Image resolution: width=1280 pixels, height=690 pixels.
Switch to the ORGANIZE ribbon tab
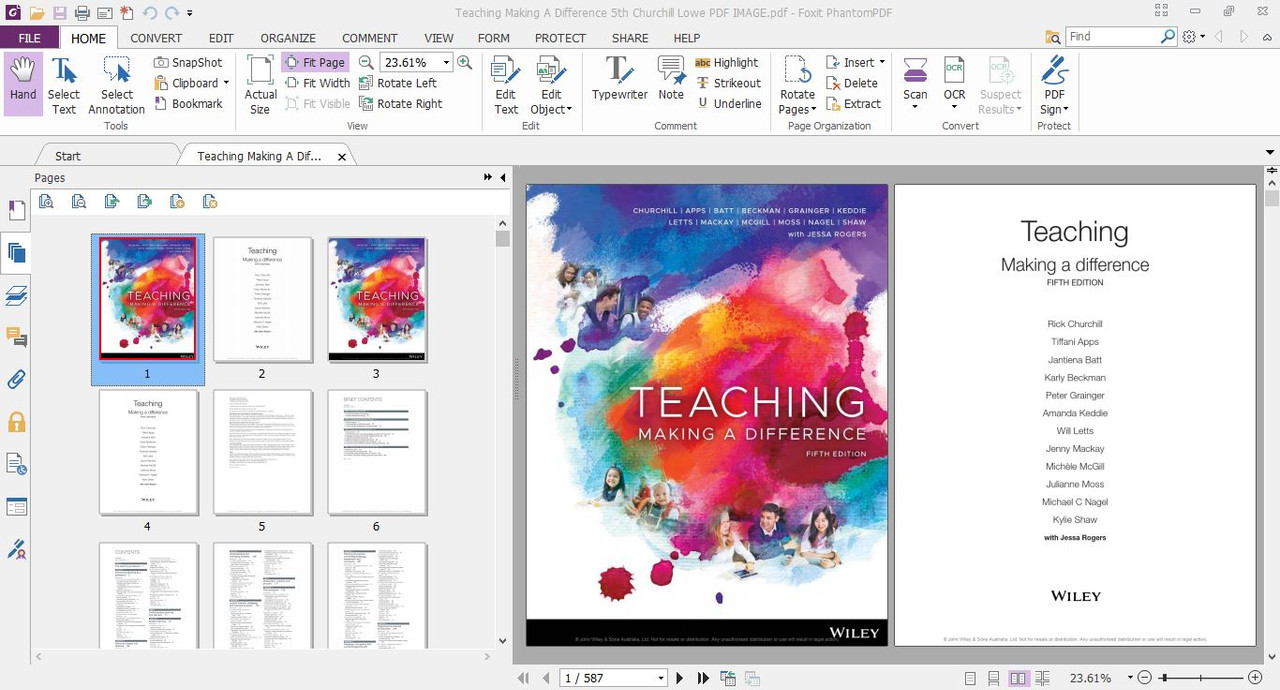pos(288,38)
